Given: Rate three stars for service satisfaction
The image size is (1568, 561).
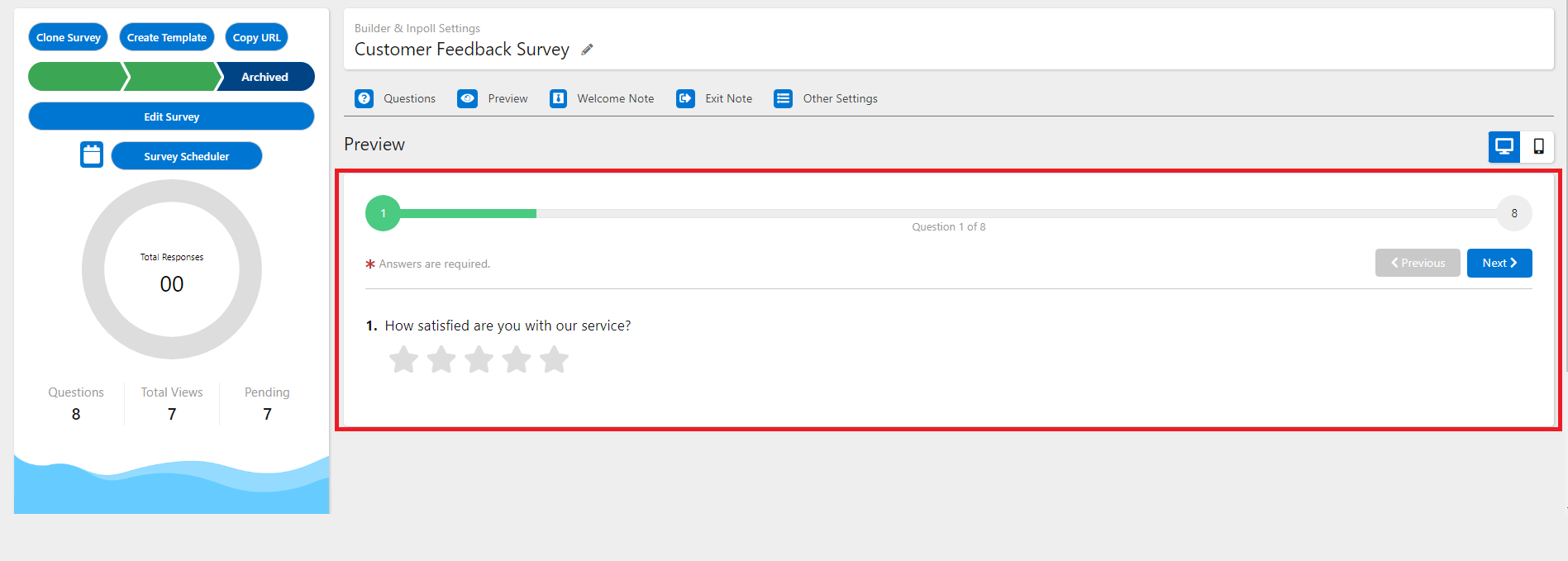Looking at the screenshot, I should tap(479, 359).
